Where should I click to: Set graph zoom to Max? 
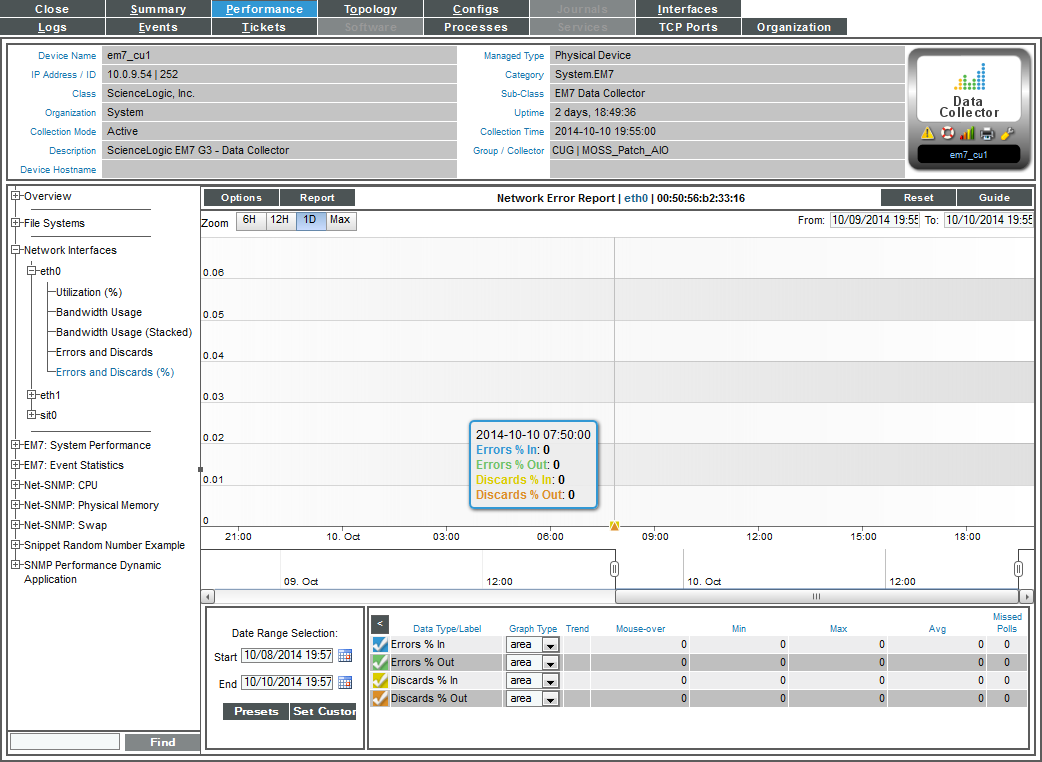click(x=340, y=221)
